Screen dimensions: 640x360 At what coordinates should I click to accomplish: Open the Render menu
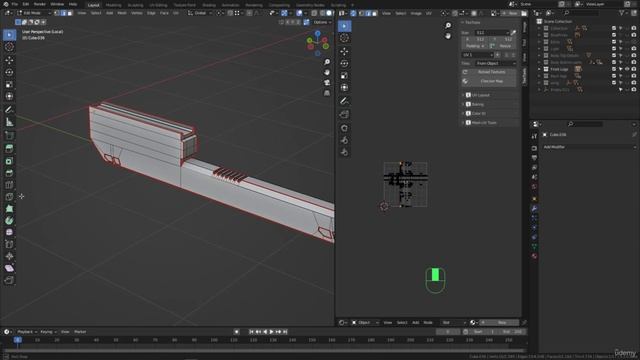40,4
